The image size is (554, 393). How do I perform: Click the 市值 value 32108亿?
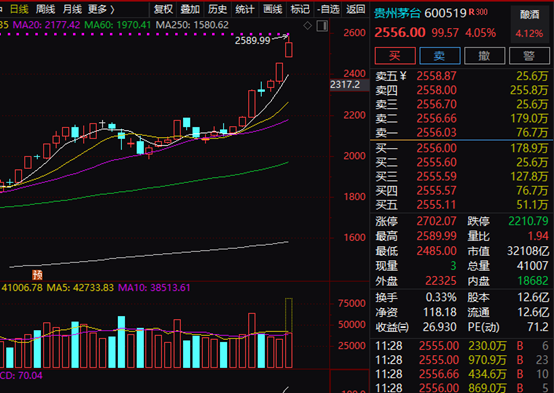[528, 251]
